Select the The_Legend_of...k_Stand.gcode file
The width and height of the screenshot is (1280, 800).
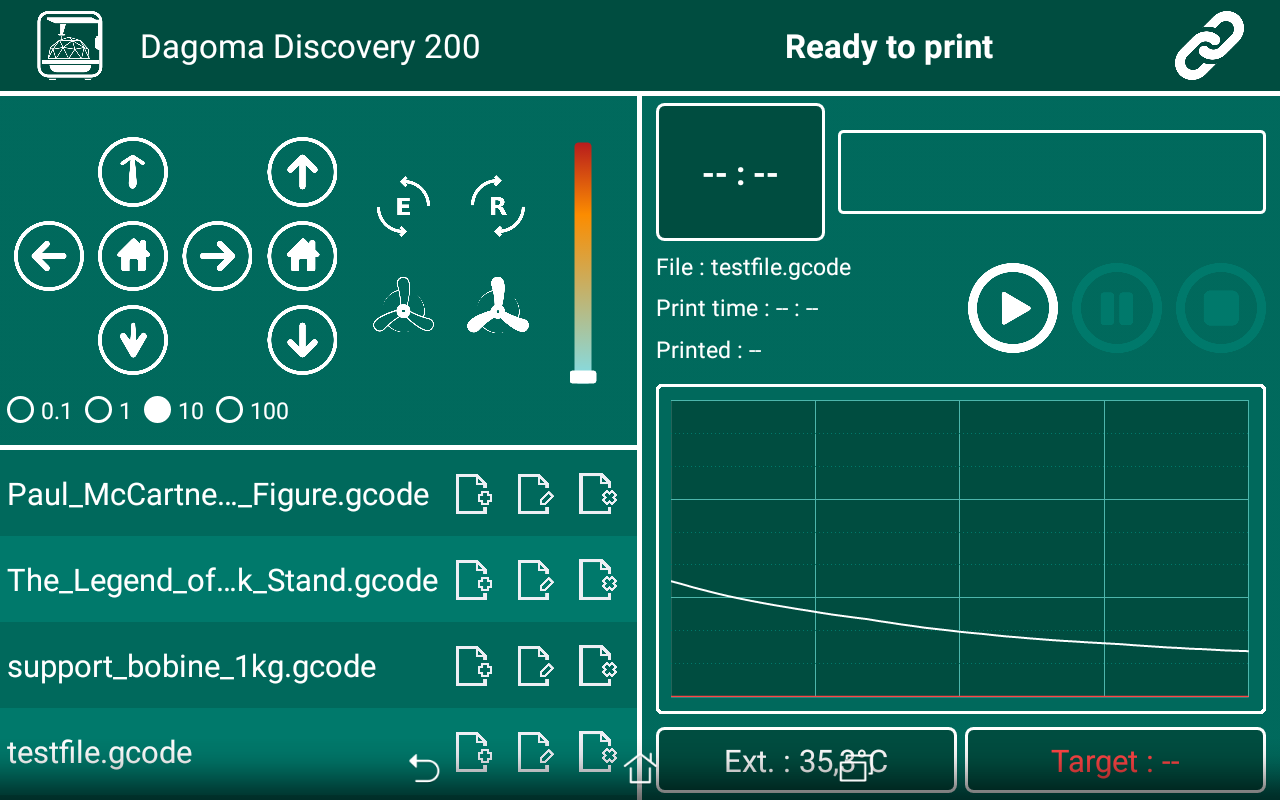[223, 581]
